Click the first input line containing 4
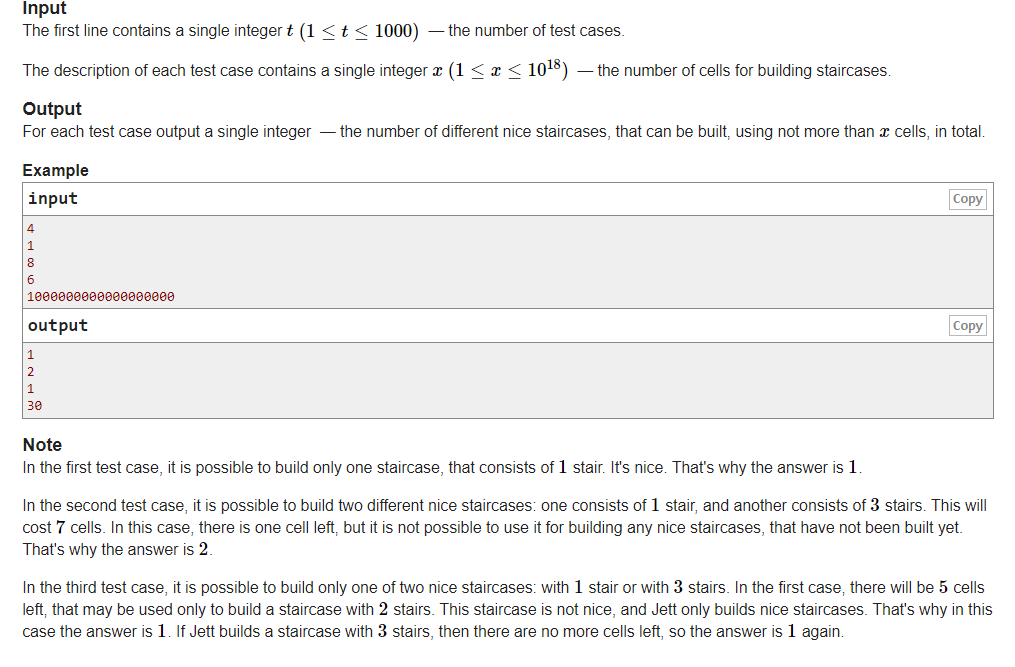Image resolution: width=1015 pixels, height=667 pixels. 30,229
